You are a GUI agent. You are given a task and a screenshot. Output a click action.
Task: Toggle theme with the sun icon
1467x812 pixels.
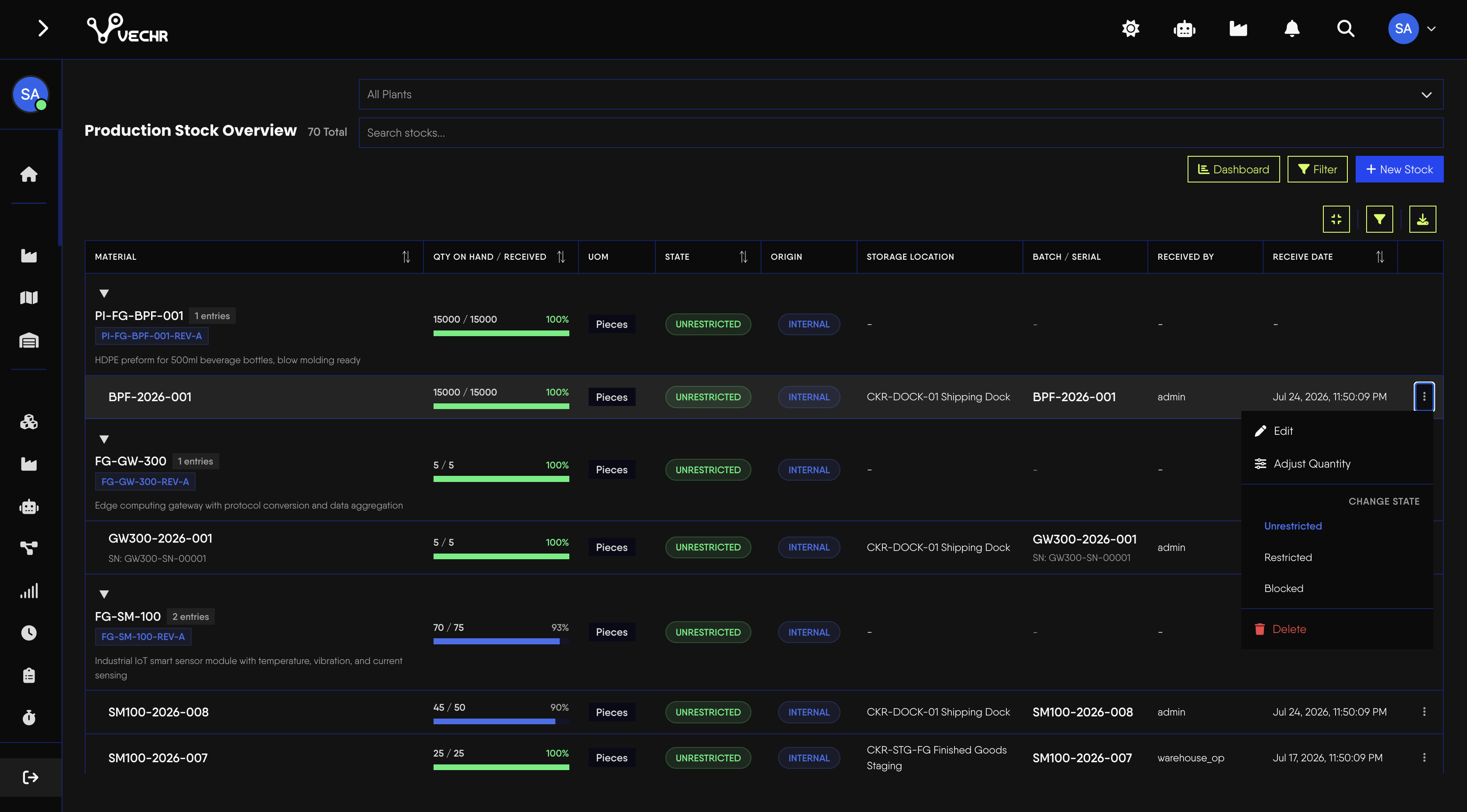pyautogui.click(x=1130, y=28)
